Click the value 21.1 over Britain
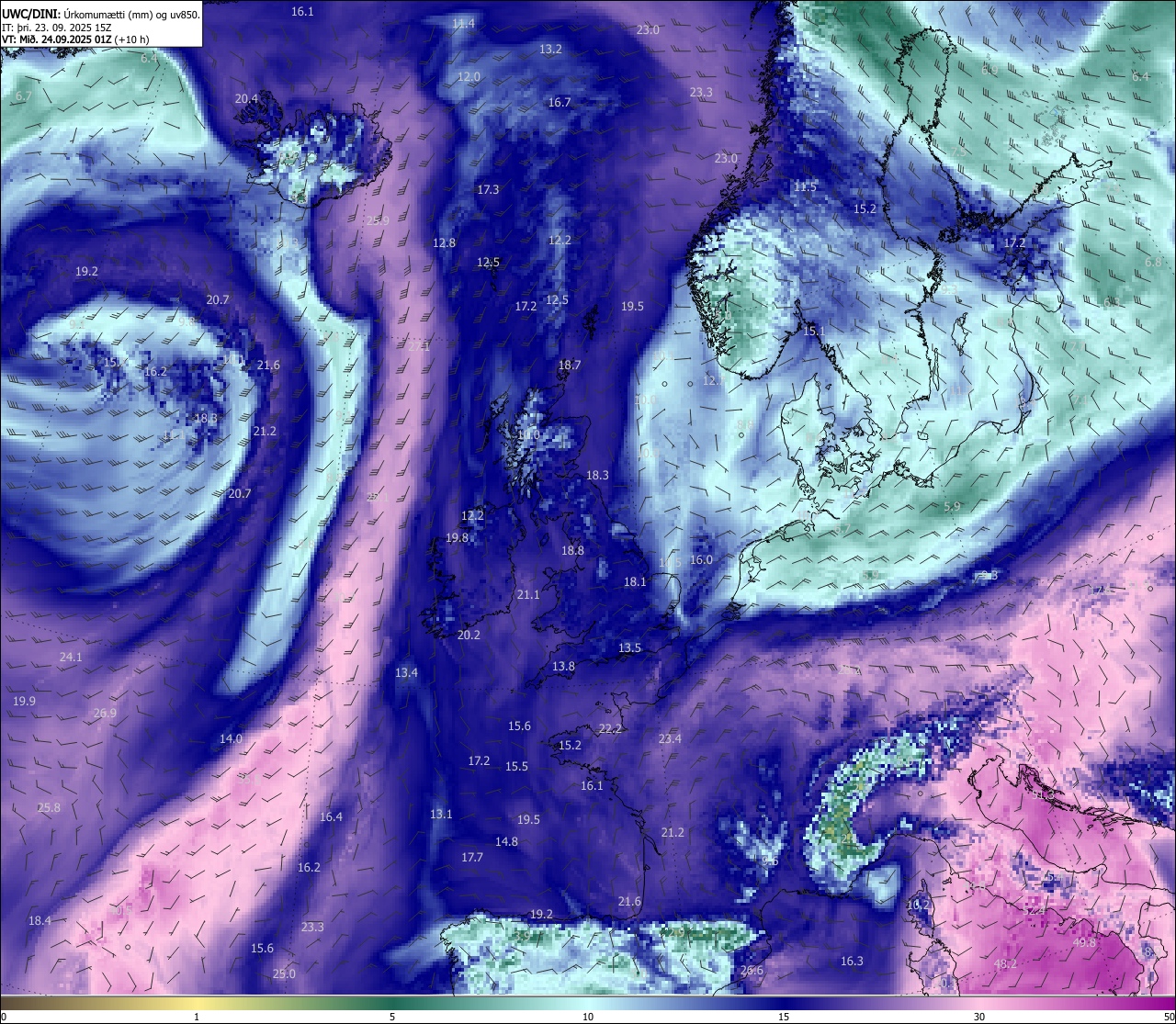This screenshot has width=1176, height=1024. coord(528,594)
